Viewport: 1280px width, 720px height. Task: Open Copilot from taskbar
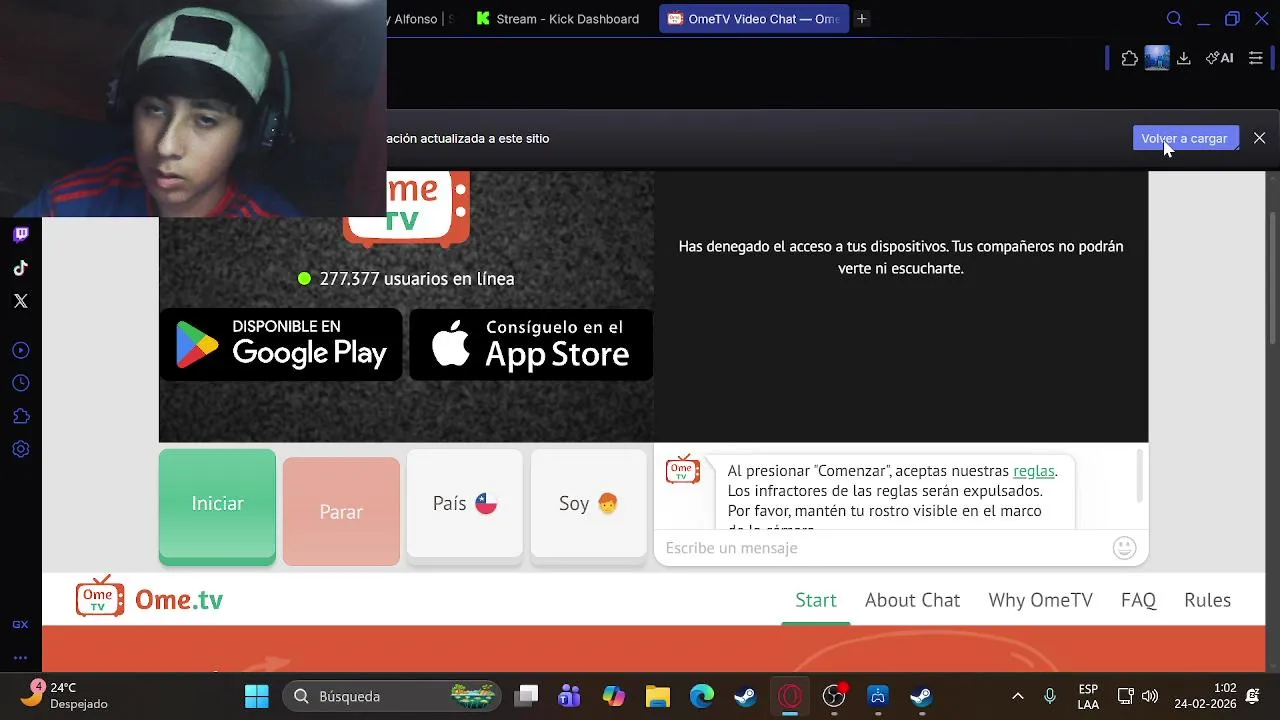(x=613, y=696)
